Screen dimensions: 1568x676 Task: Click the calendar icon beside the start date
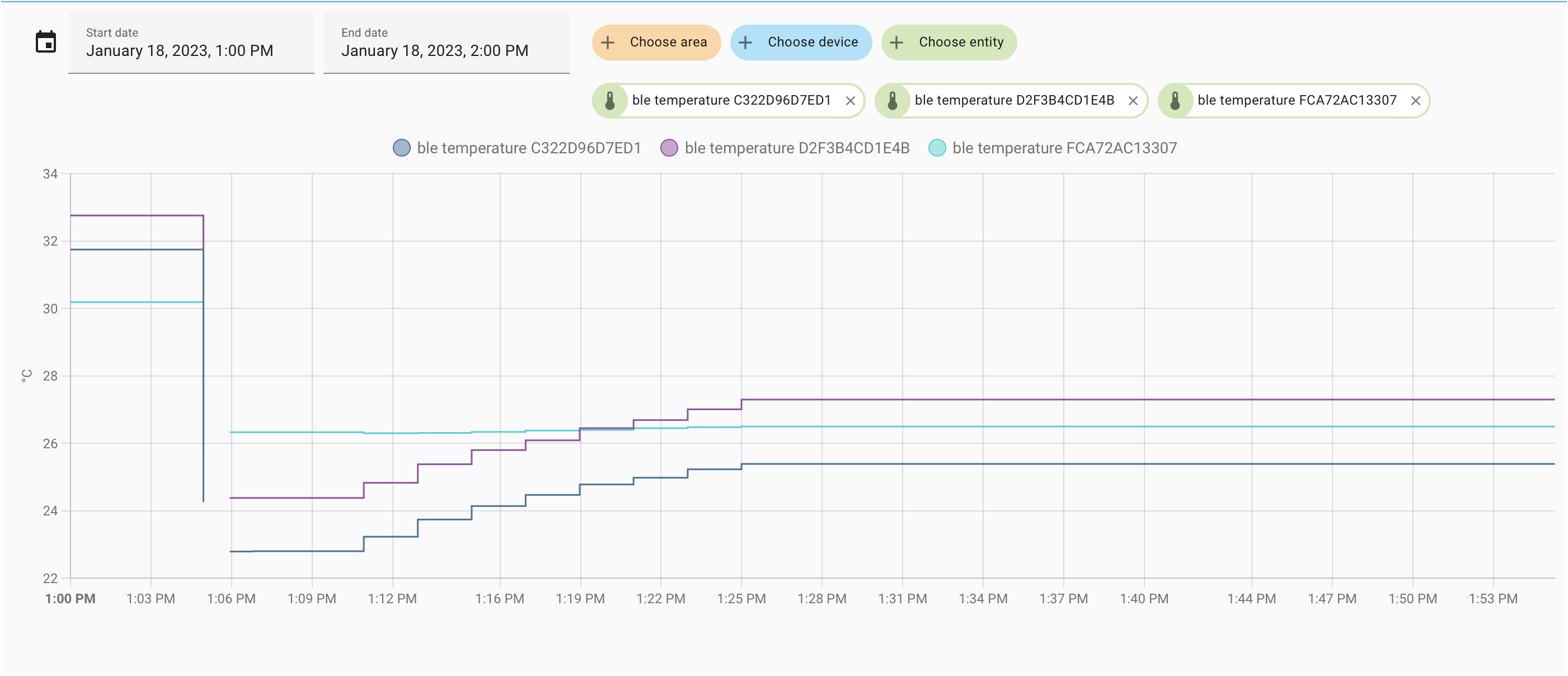[46, 41]
